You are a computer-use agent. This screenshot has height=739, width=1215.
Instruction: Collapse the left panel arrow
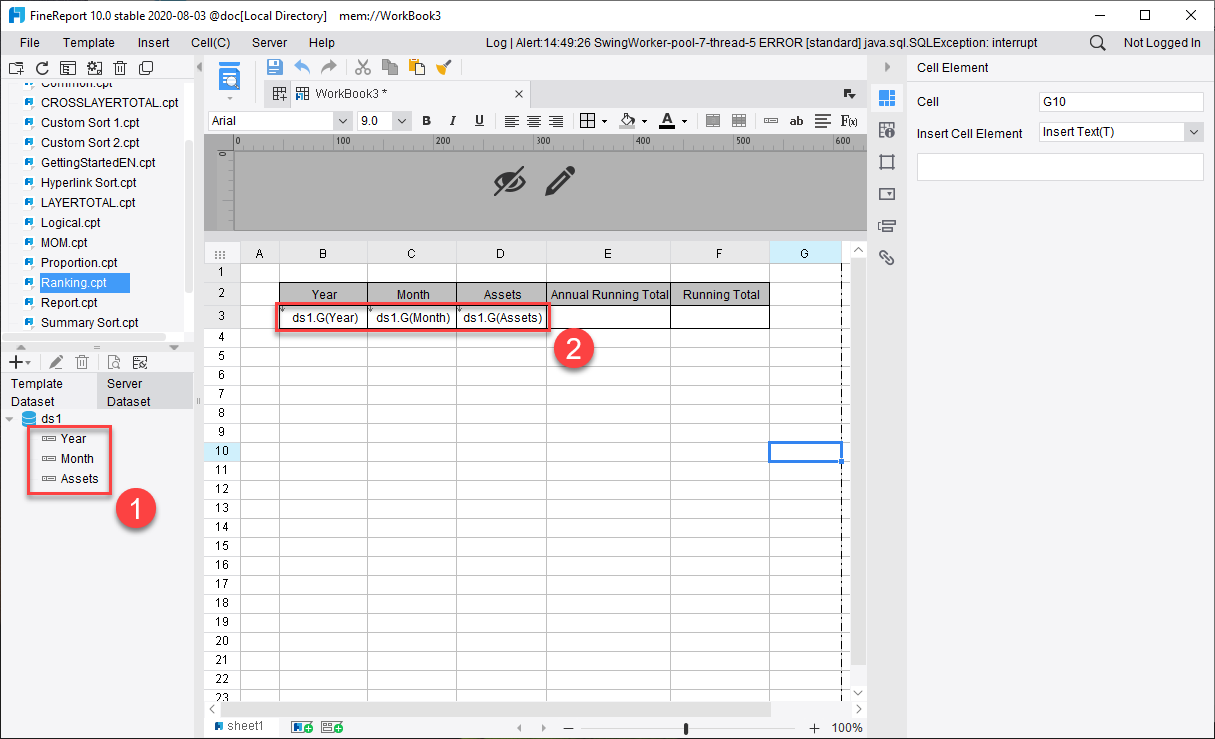(198, 67)
